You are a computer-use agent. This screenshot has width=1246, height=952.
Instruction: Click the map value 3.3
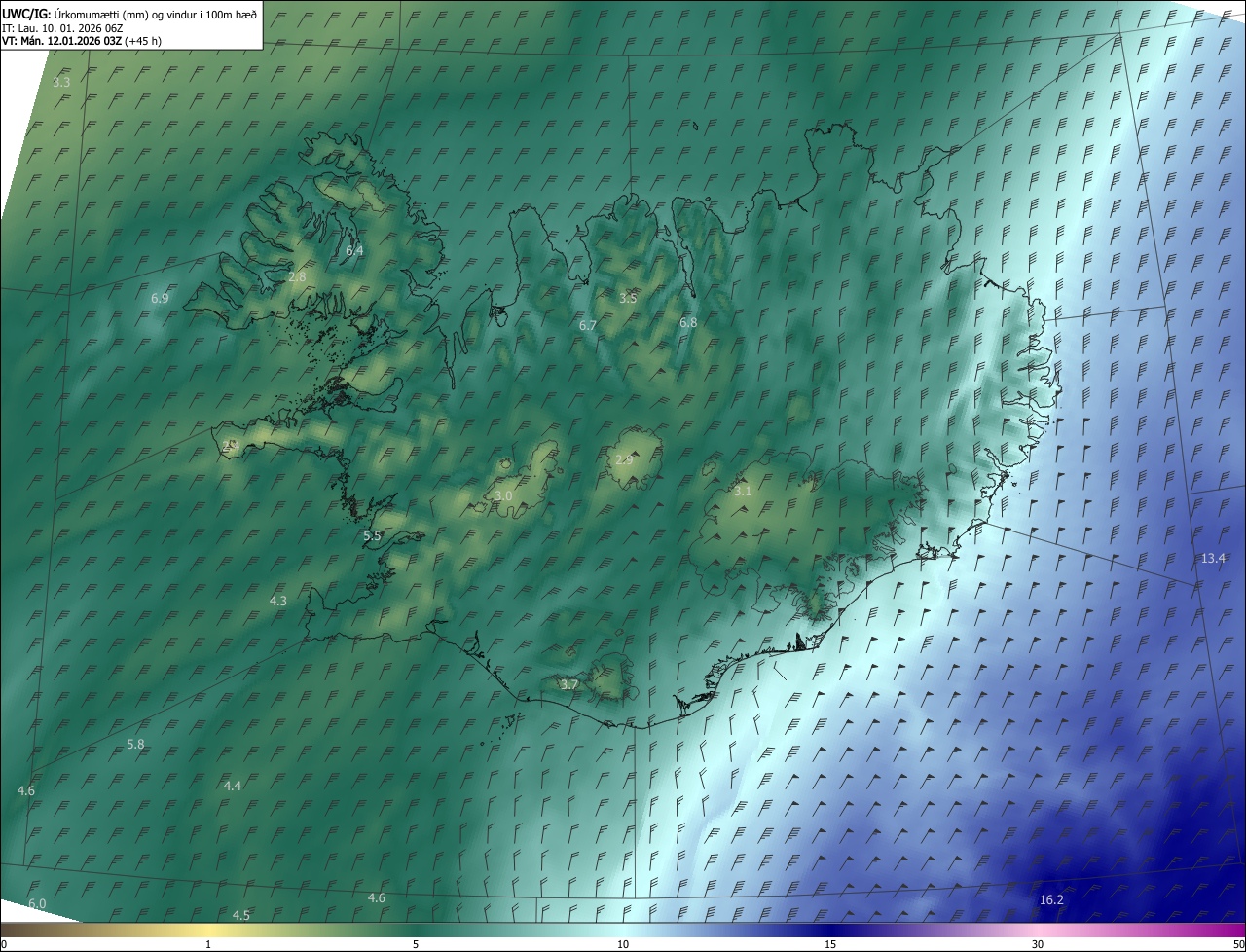click(x=61, y=82)
